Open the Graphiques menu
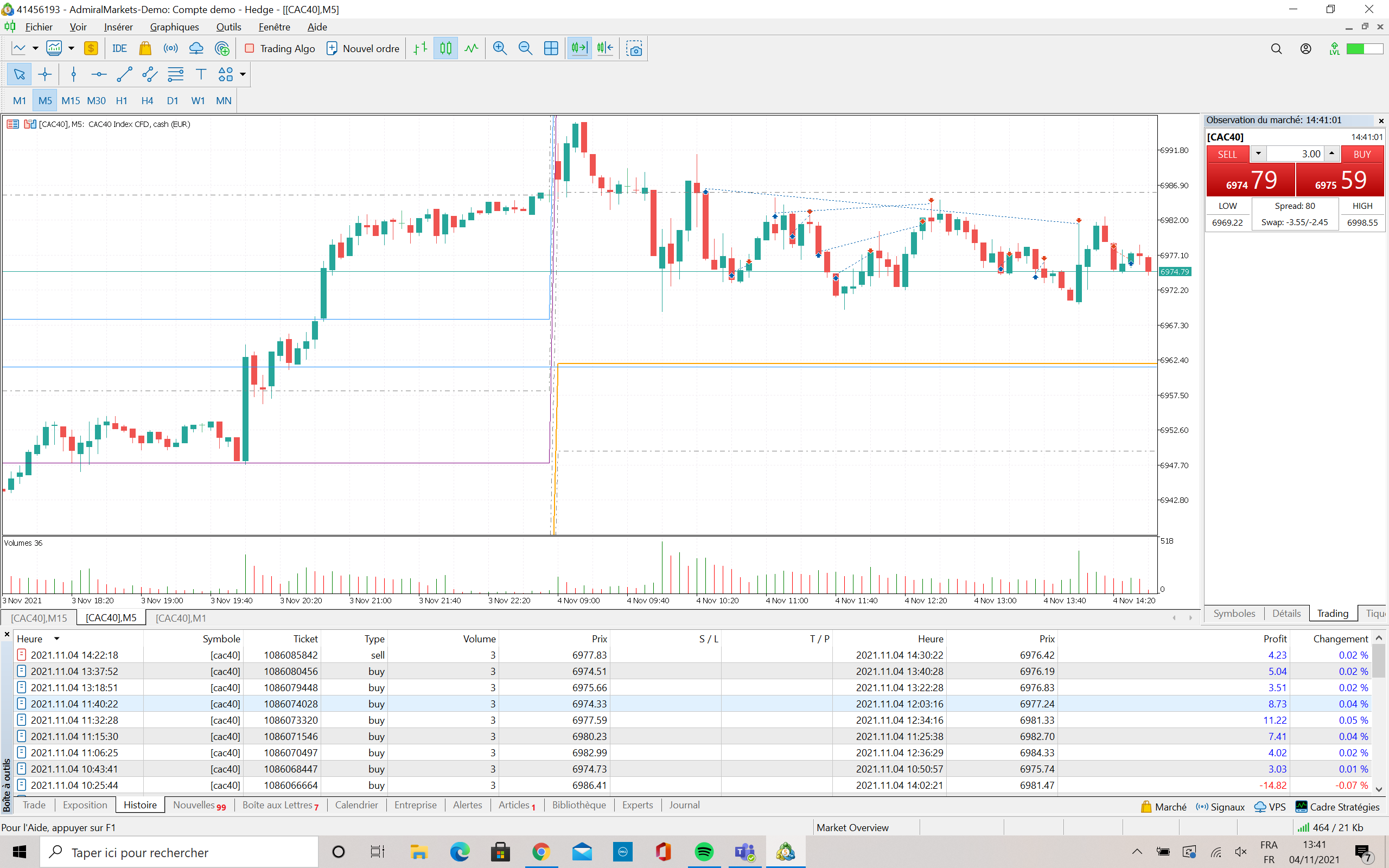Viewport: 1389px width, 868px height. 174,27
